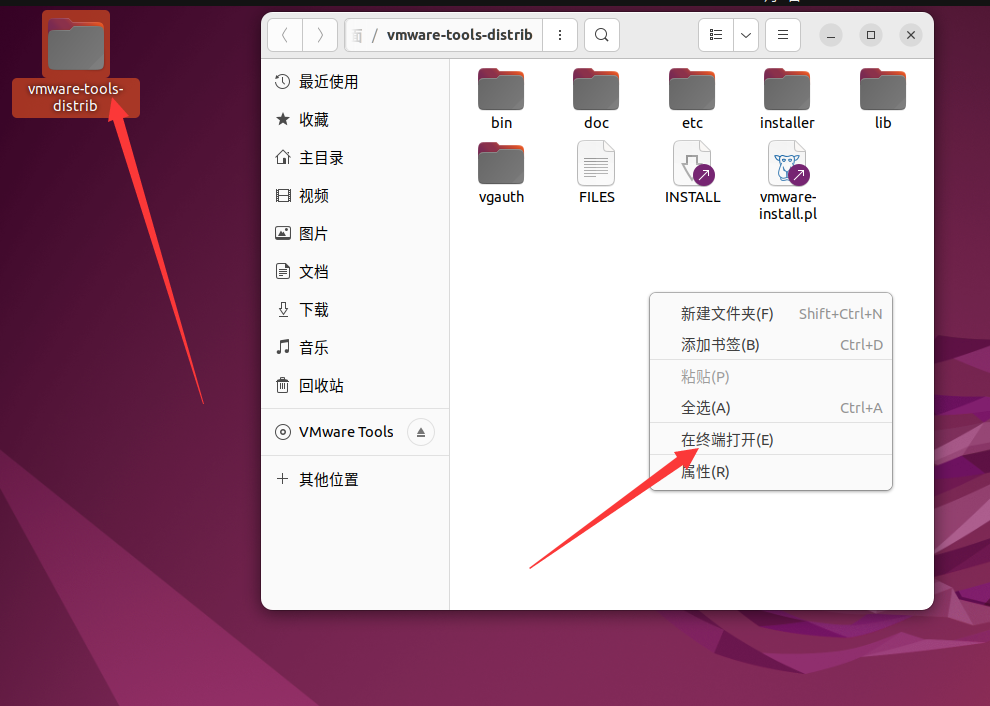Open 视频 videos folder in sidebar
The width and height of the screenshot is (990, 706).
click(x=355, y=196)
